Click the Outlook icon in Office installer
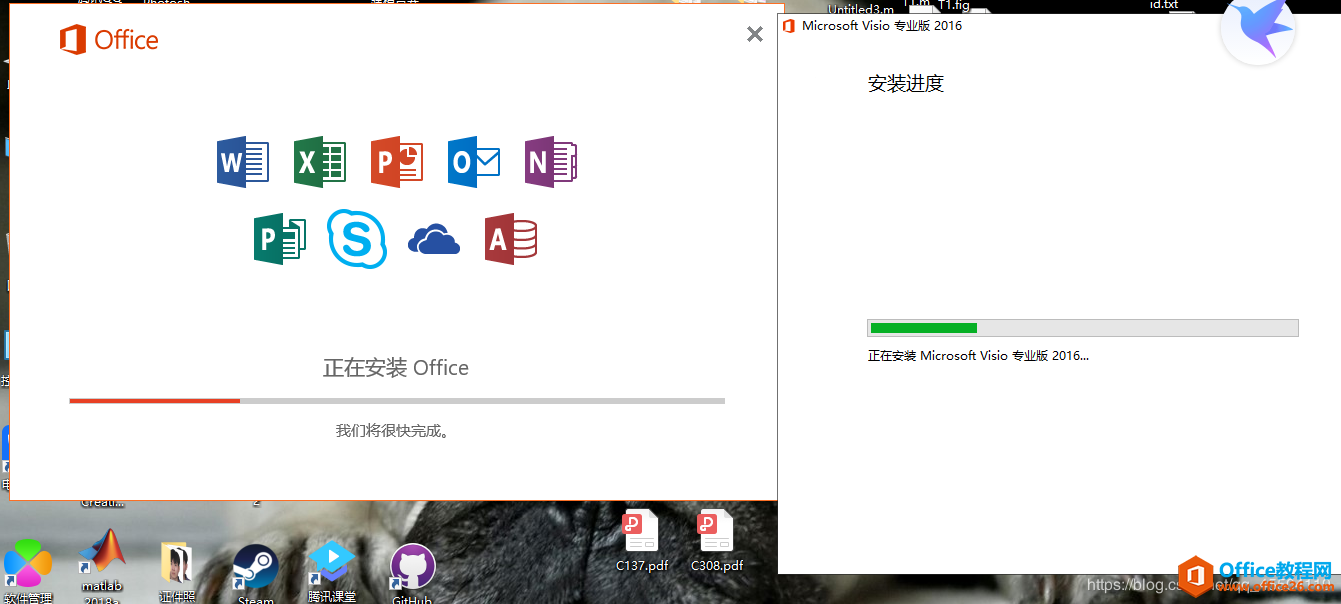Image resolution: width=1341 pixels, height=604 pixels. [474, 162]
